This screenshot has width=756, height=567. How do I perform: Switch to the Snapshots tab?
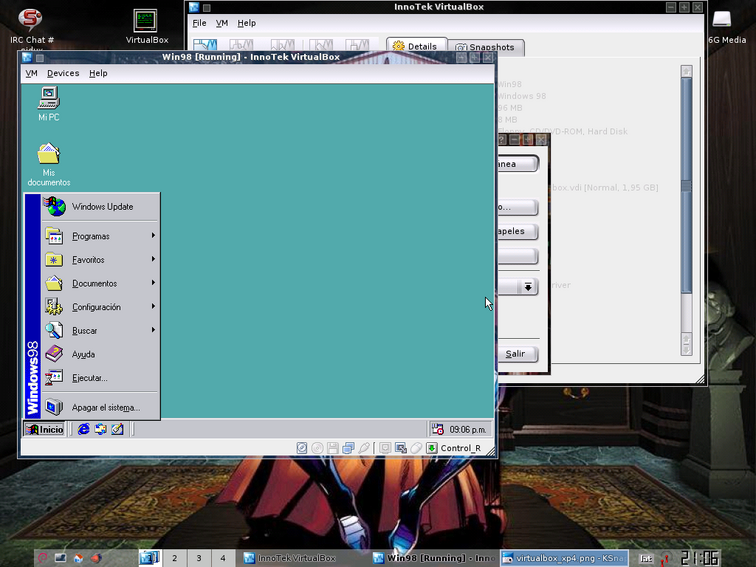pos(485,47)
